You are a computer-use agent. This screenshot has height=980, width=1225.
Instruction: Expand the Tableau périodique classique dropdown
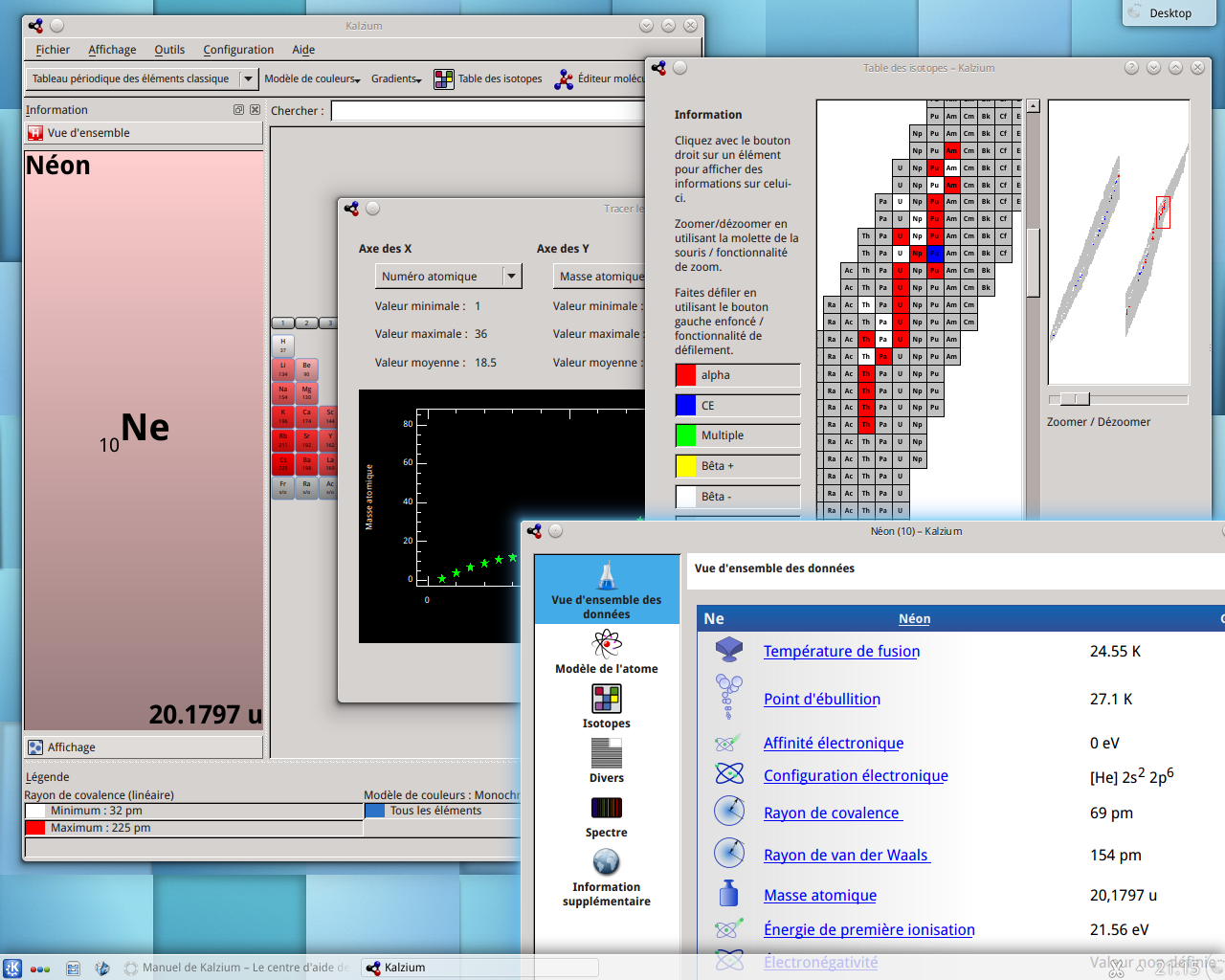point(248,78)
